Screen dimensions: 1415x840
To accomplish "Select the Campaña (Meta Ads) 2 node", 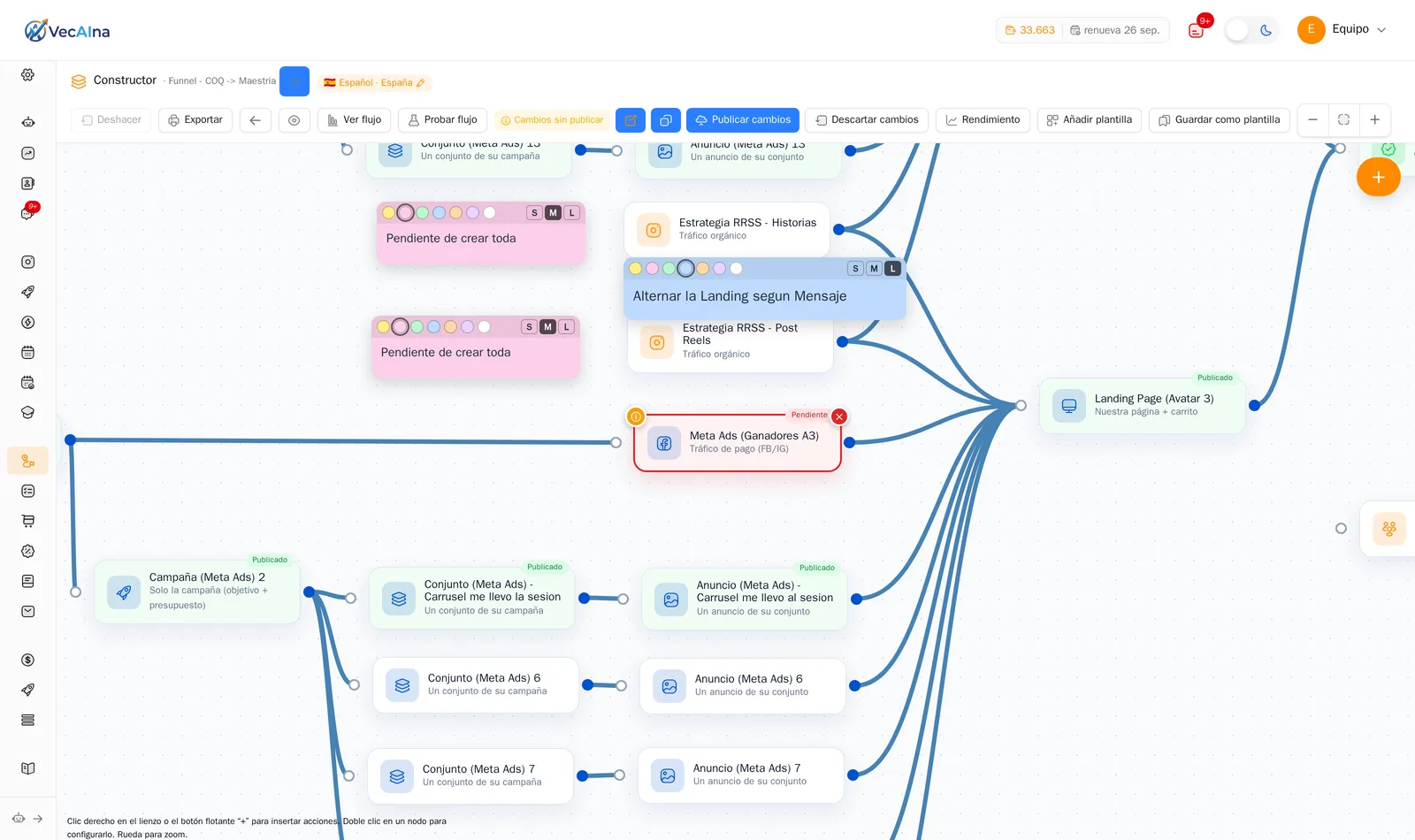I will pyautogui.click(x=197, y=592).
